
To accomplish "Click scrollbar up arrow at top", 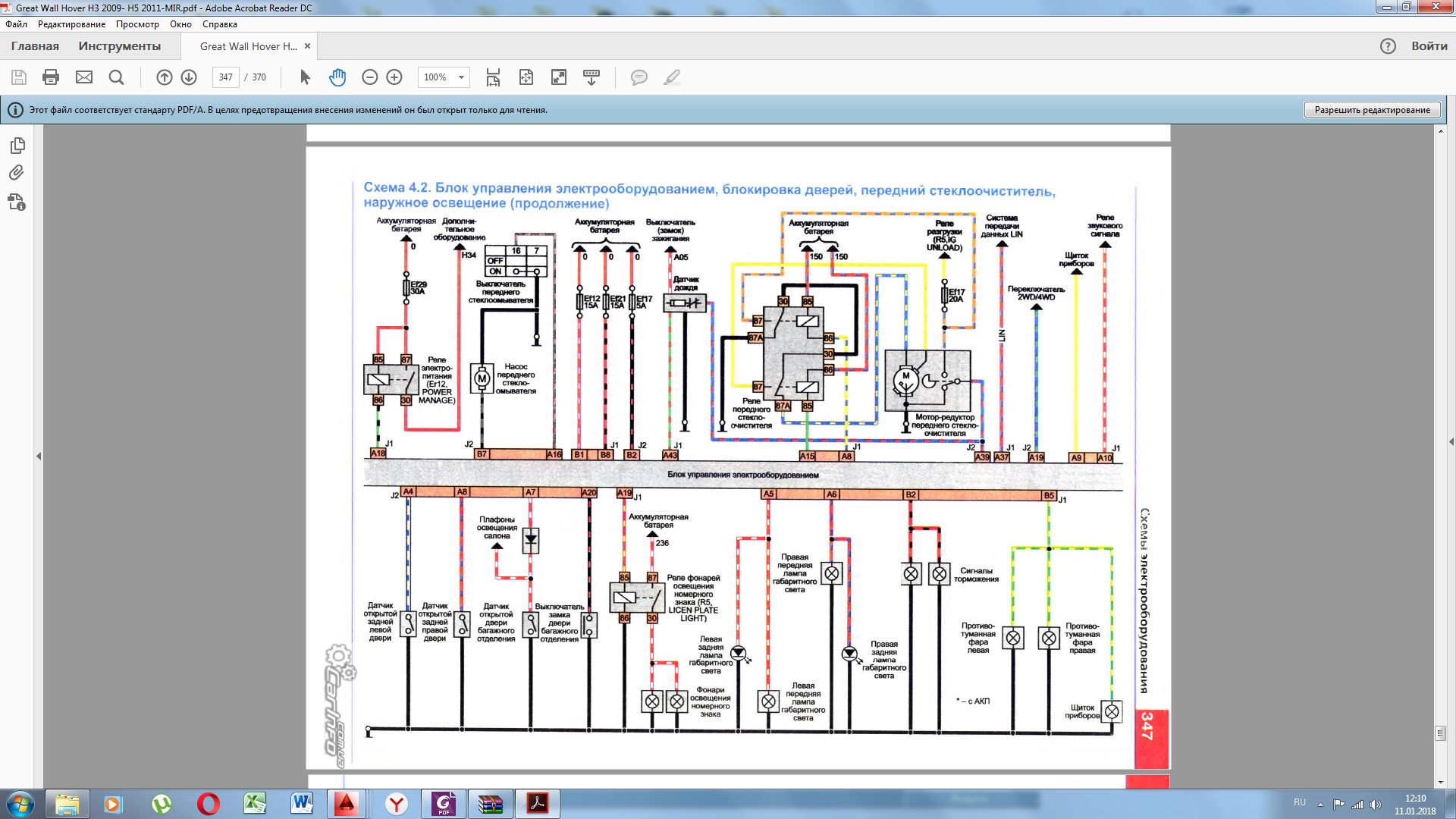I will pos(1440,131).
